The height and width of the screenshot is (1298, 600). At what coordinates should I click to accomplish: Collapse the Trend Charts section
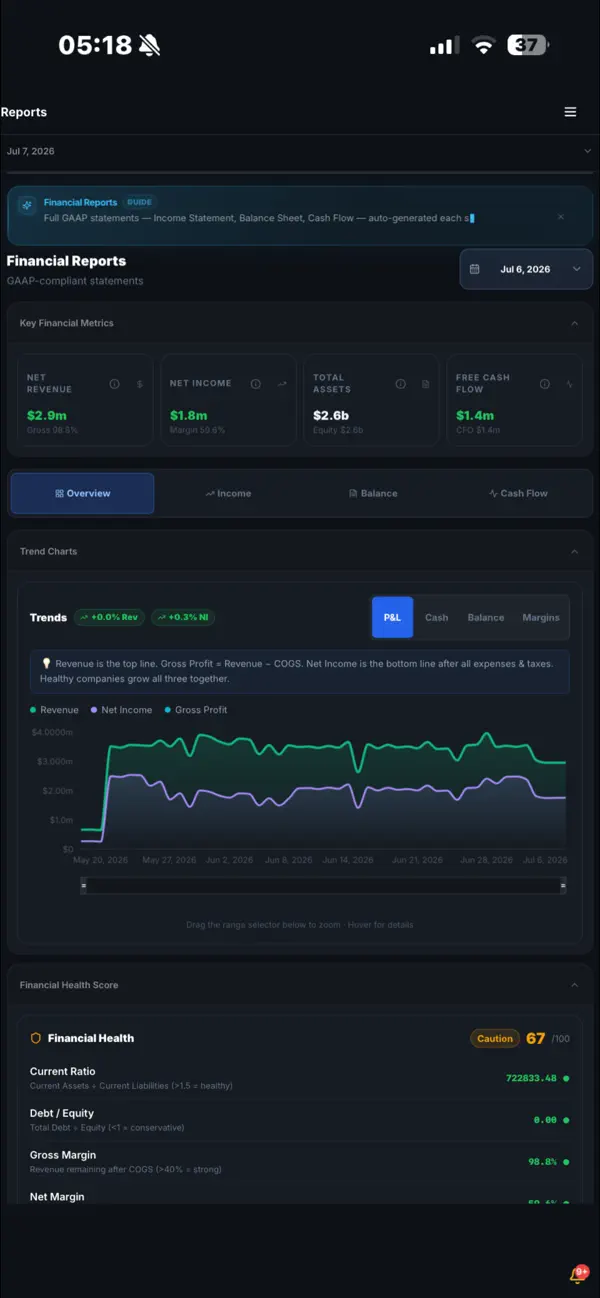click(x=574, y=551)
